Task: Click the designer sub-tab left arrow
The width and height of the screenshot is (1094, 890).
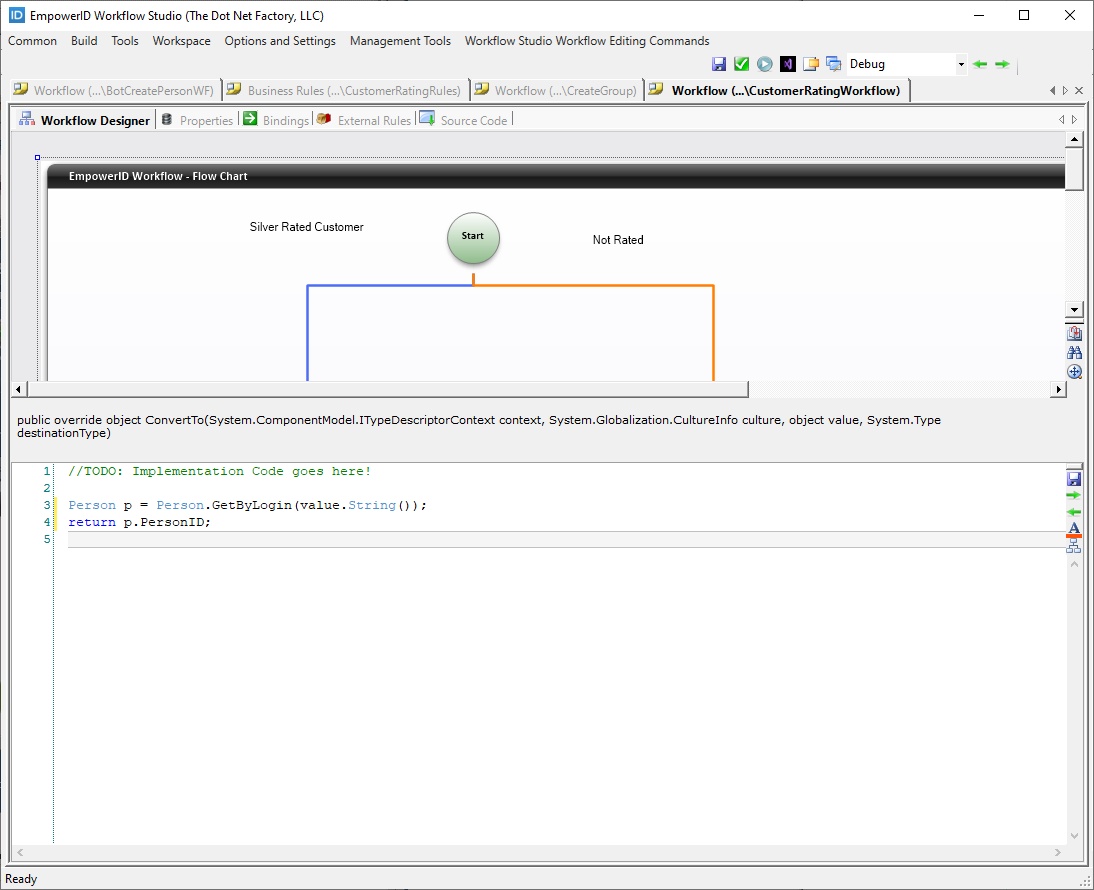Action: (1062, 120)
